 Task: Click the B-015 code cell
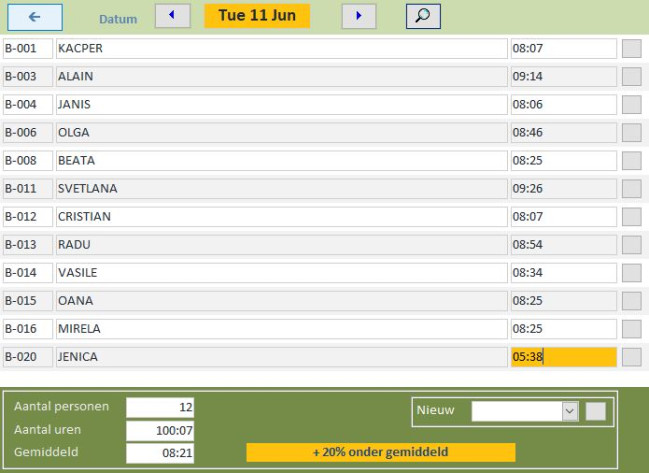pos(28,301)
